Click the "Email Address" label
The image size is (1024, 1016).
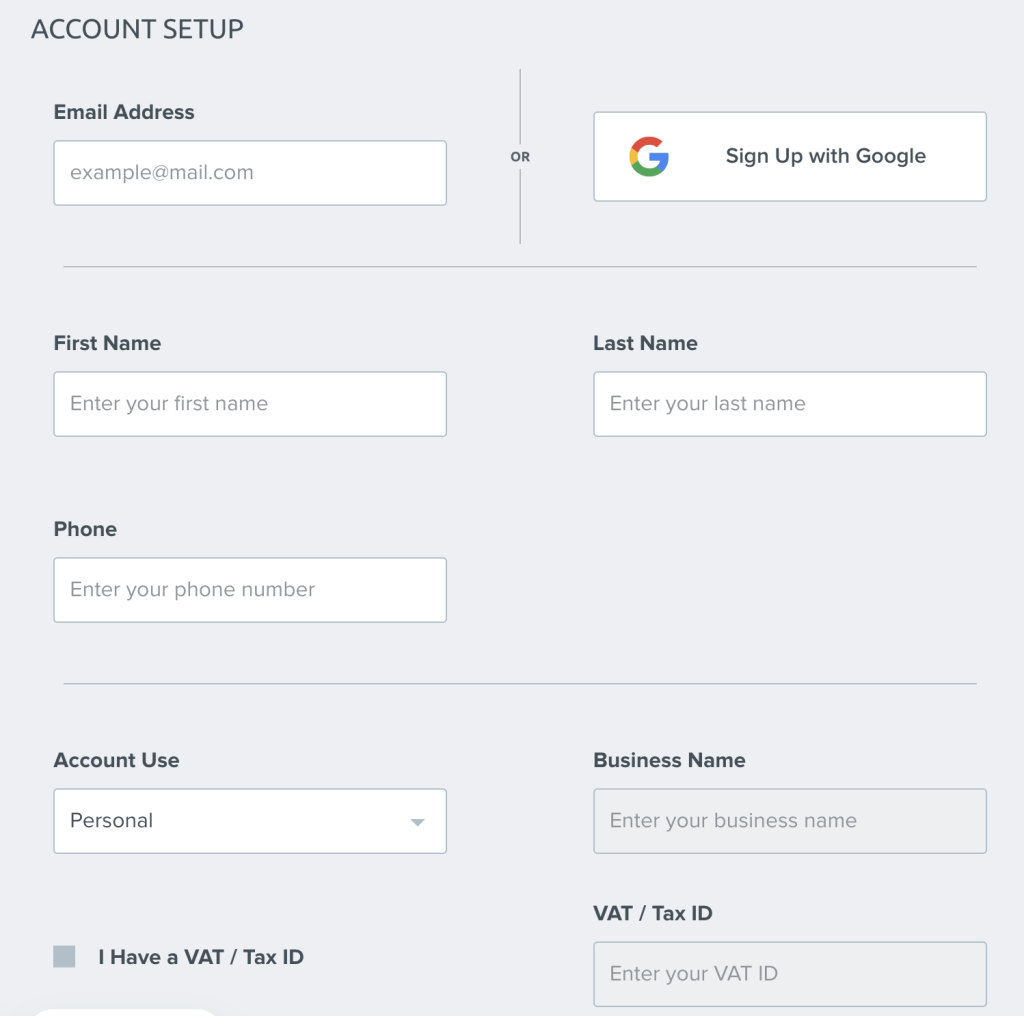[123, 112]
